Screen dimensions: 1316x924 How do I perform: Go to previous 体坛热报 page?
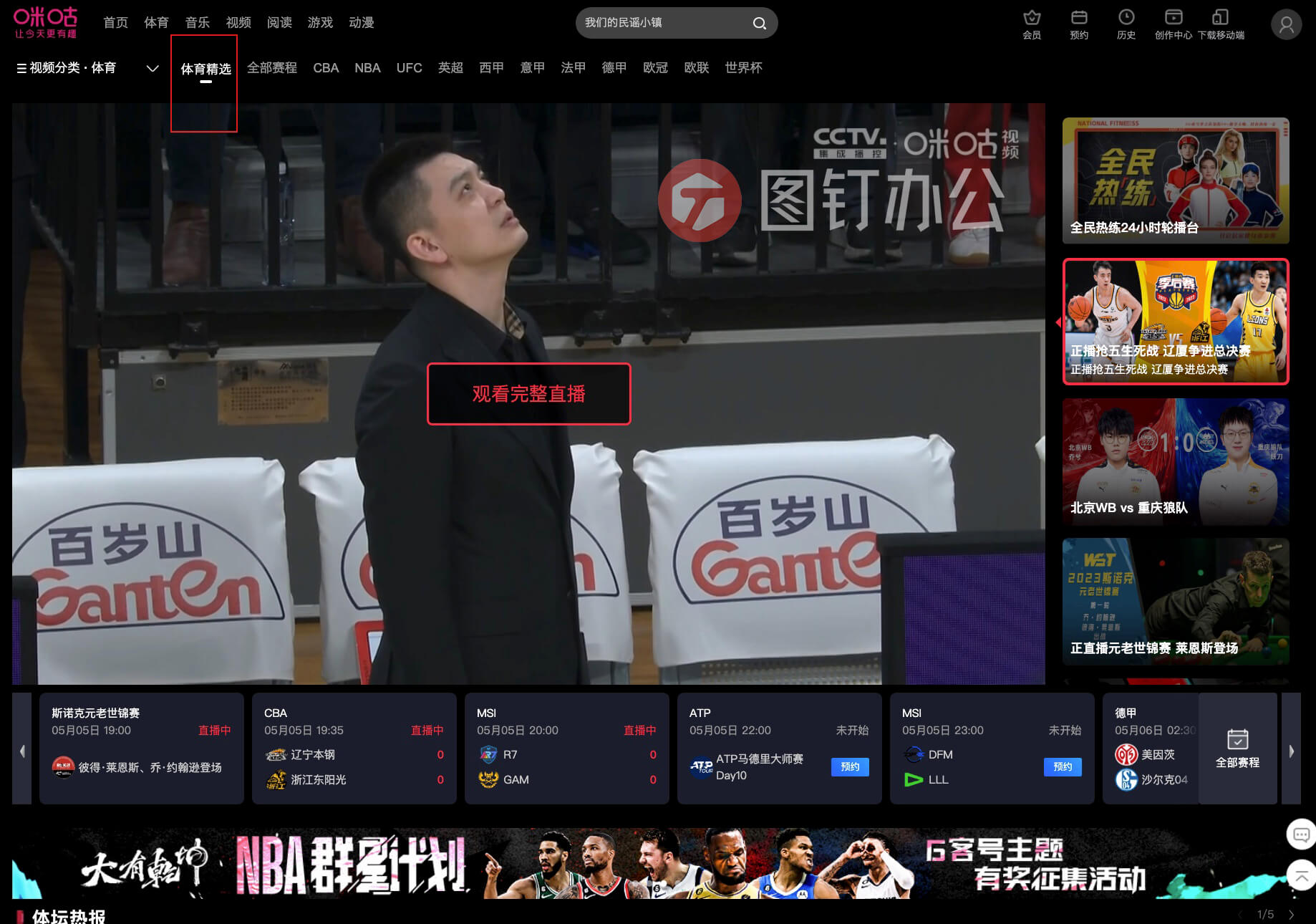click(x=1241, y=915)
